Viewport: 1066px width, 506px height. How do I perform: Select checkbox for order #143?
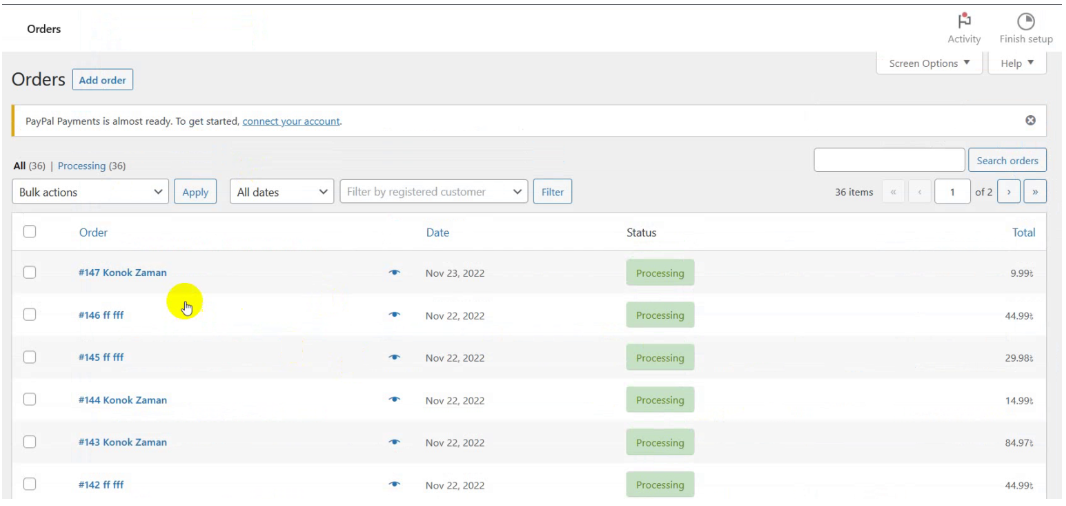tap(29, 441)
